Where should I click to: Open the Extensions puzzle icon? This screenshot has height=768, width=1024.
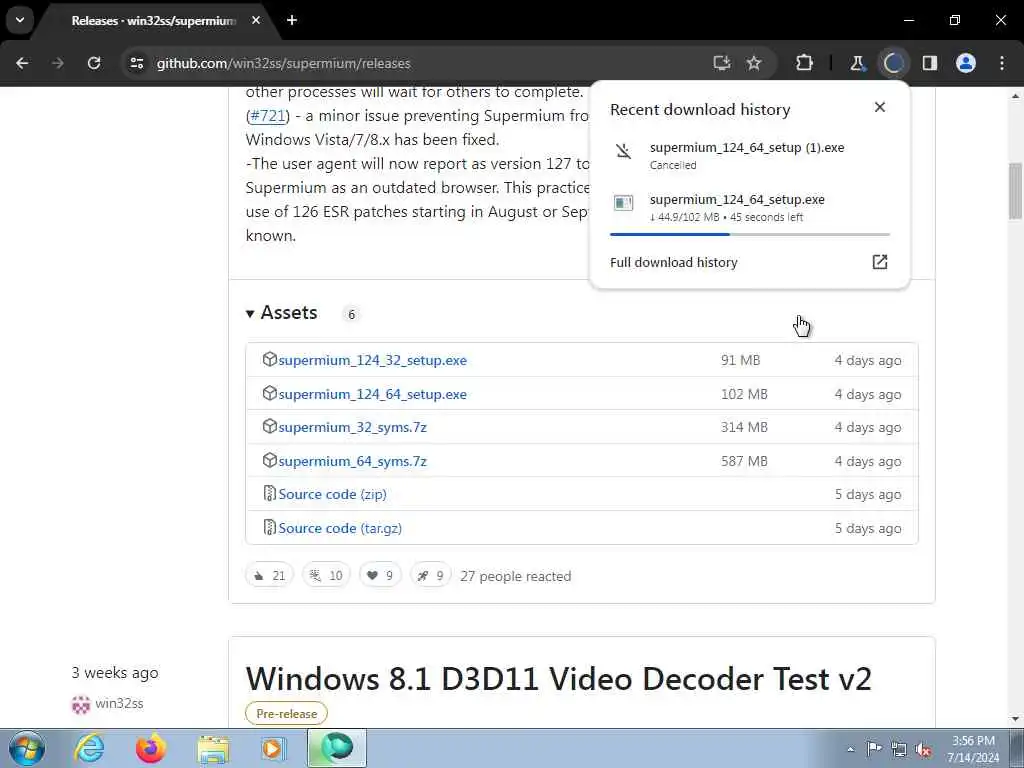point(805,63)
